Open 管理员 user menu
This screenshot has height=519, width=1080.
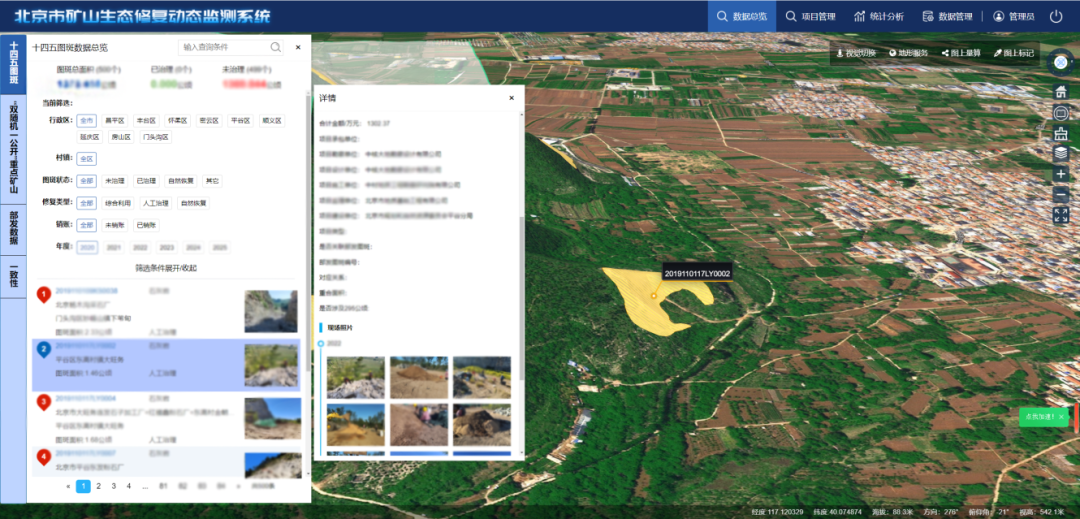(x=1014, y=17)
